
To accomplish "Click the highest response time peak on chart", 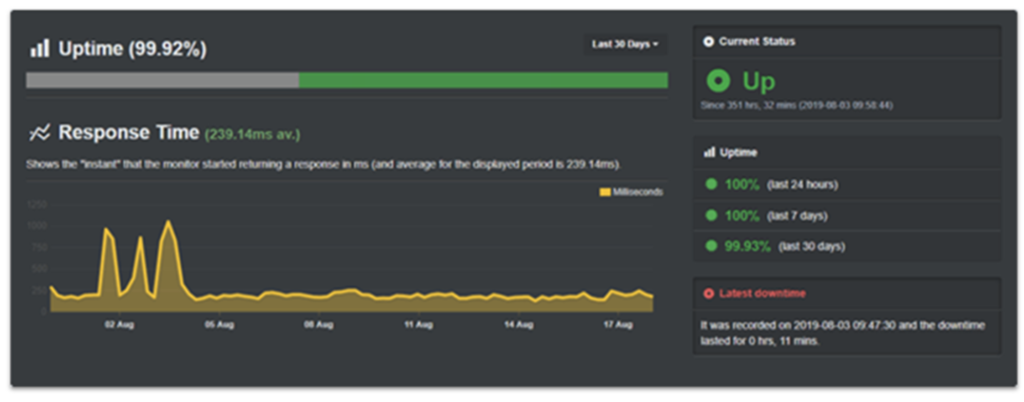I will pos(169,221).
